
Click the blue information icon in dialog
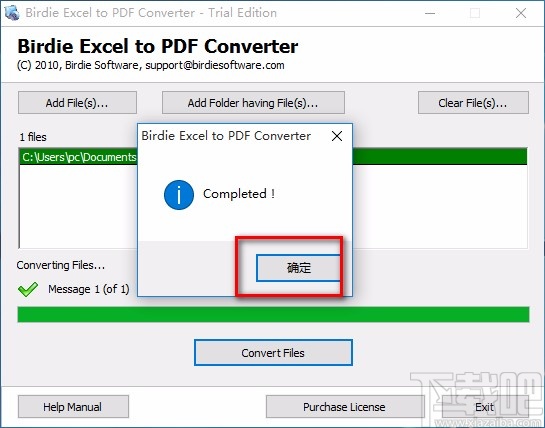coord(179,195)
